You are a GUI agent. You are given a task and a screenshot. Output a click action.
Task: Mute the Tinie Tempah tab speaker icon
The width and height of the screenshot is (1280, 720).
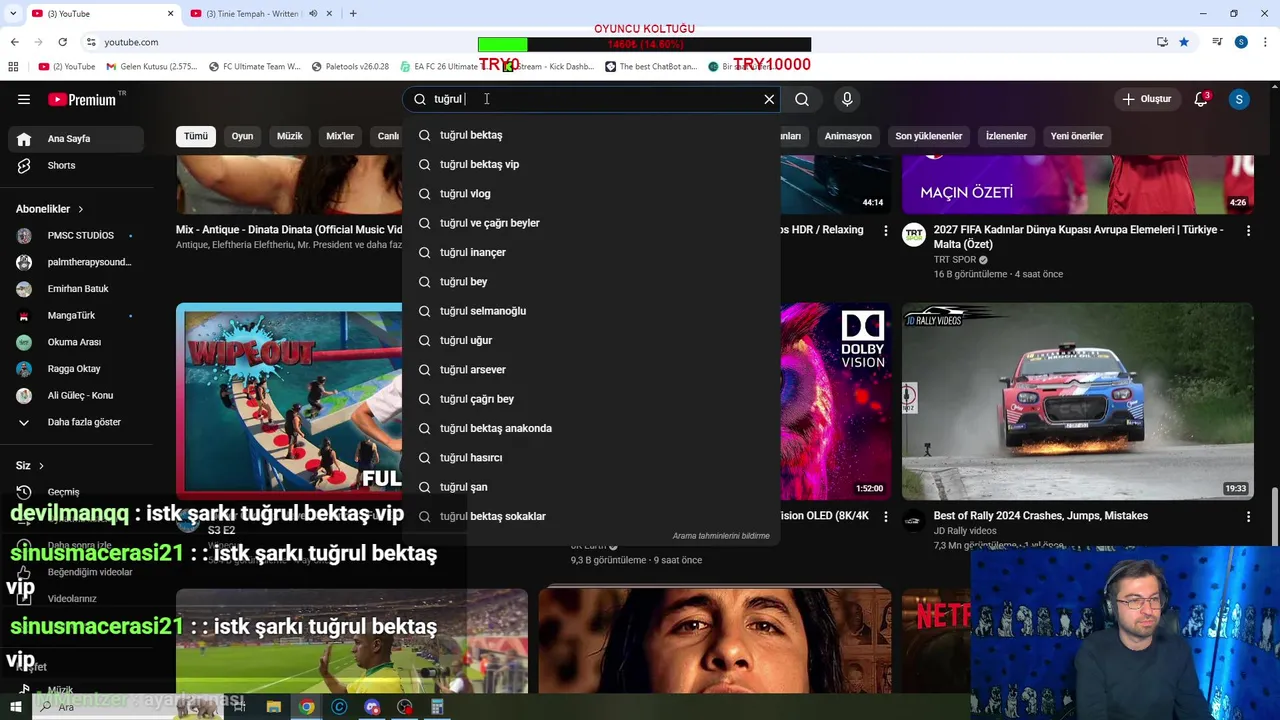click(313, 14)
